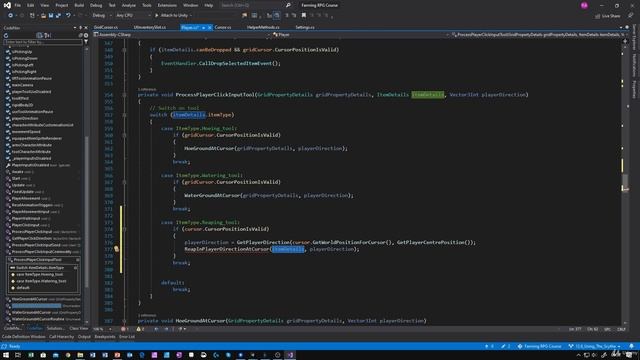Toggle auto-hide pin on CodeMaid panel
The width and height of the screenshot is (640, 360).
(x=80, y=28)
